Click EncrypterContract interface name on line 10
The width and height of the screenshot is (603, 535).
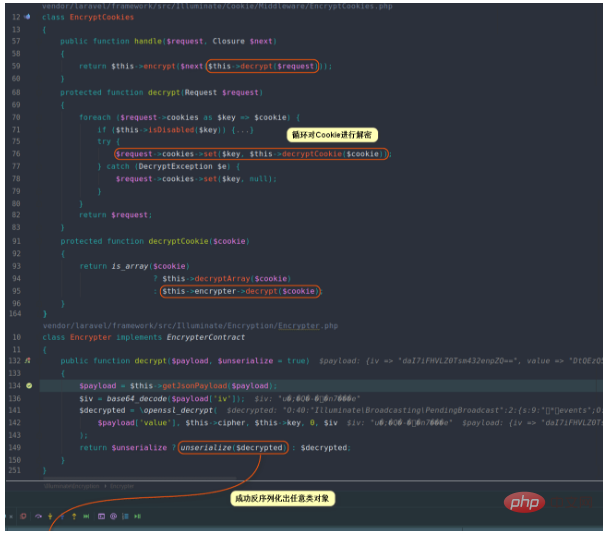pyautogui.click(x=206, y=337)
